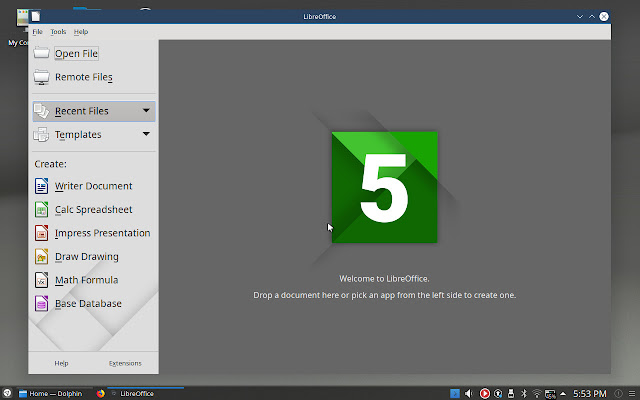Click the Remote Files icon

click(x=41, y=77)
